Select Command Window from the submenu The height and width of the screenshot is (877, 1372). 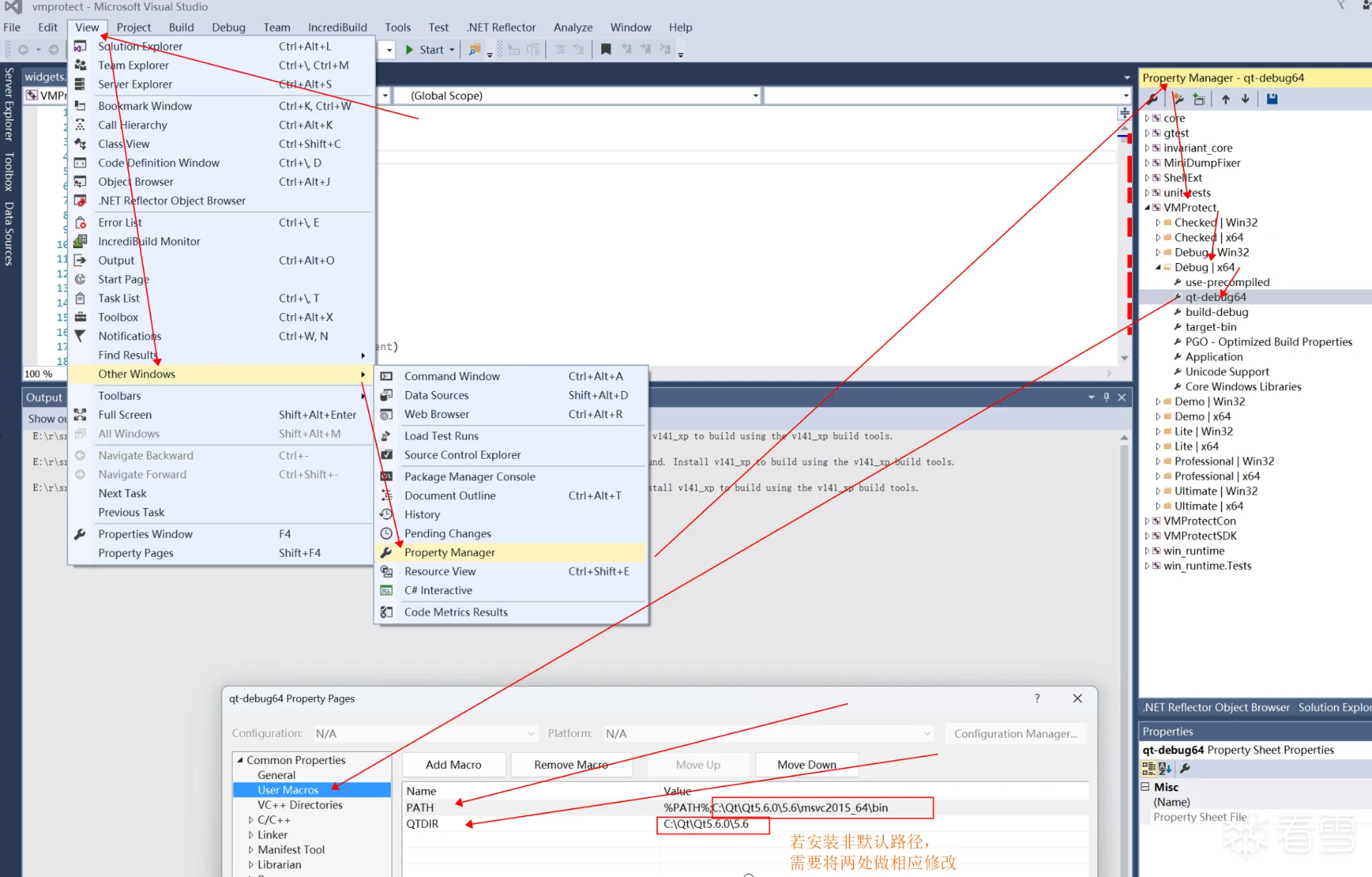coord(511,376)
